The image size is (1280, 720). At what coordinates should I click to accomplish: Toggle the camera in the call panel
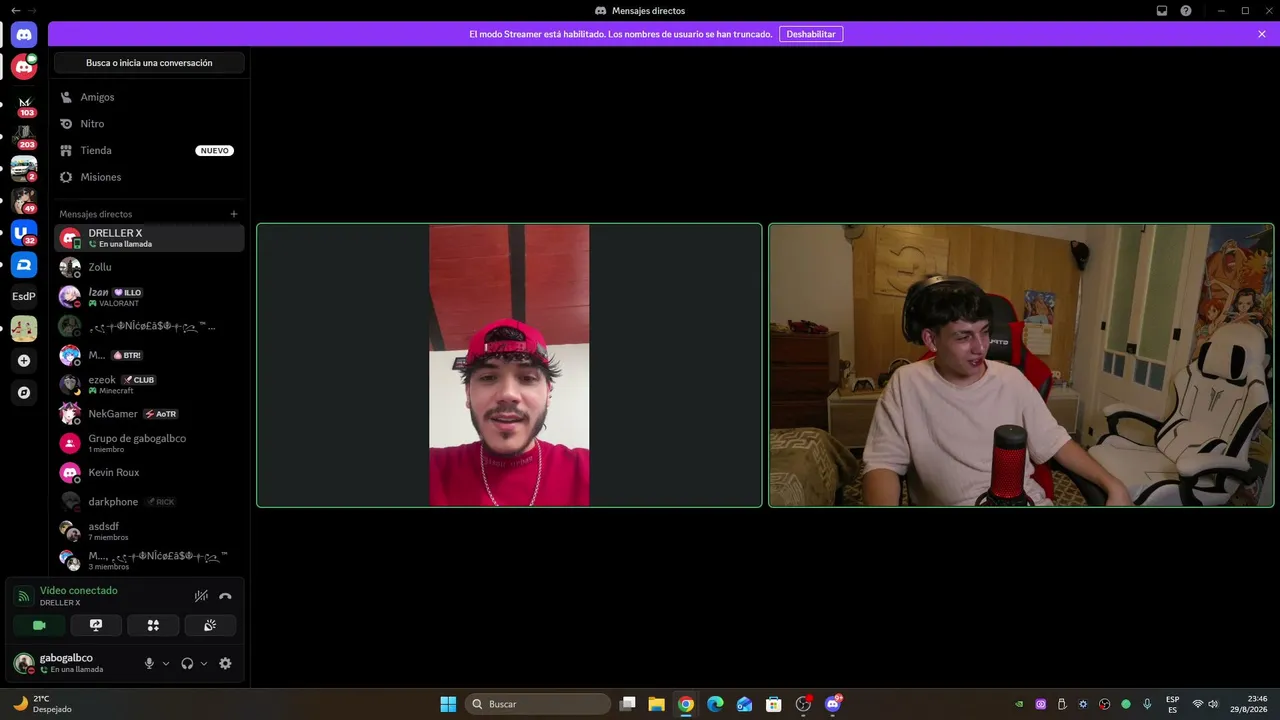coord(39,625)
